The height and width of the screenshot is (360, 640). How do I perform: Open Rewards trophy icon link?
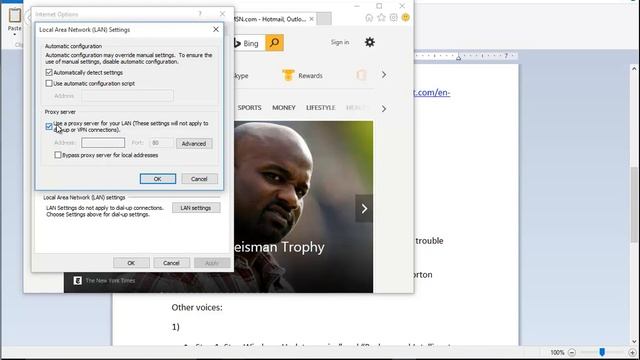(x=288, y=76)
